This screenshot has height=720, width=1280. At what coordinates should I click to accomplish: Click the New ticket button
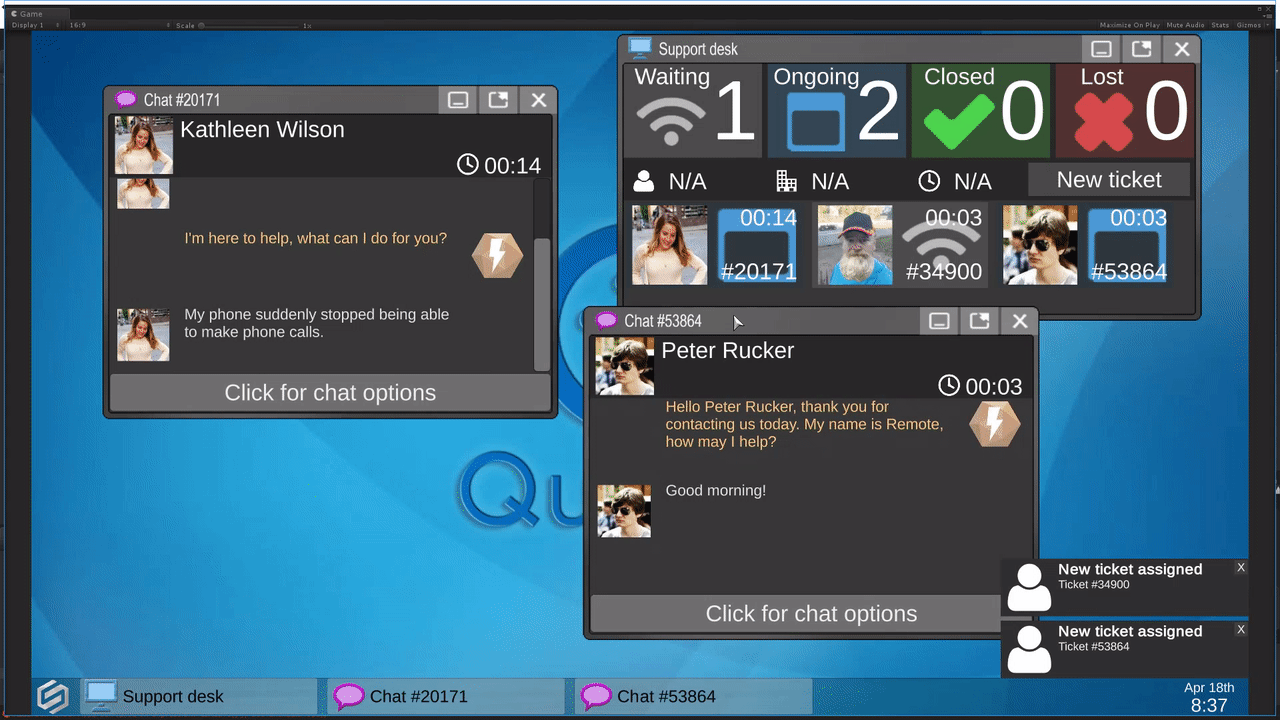[x=1109, y=180]
